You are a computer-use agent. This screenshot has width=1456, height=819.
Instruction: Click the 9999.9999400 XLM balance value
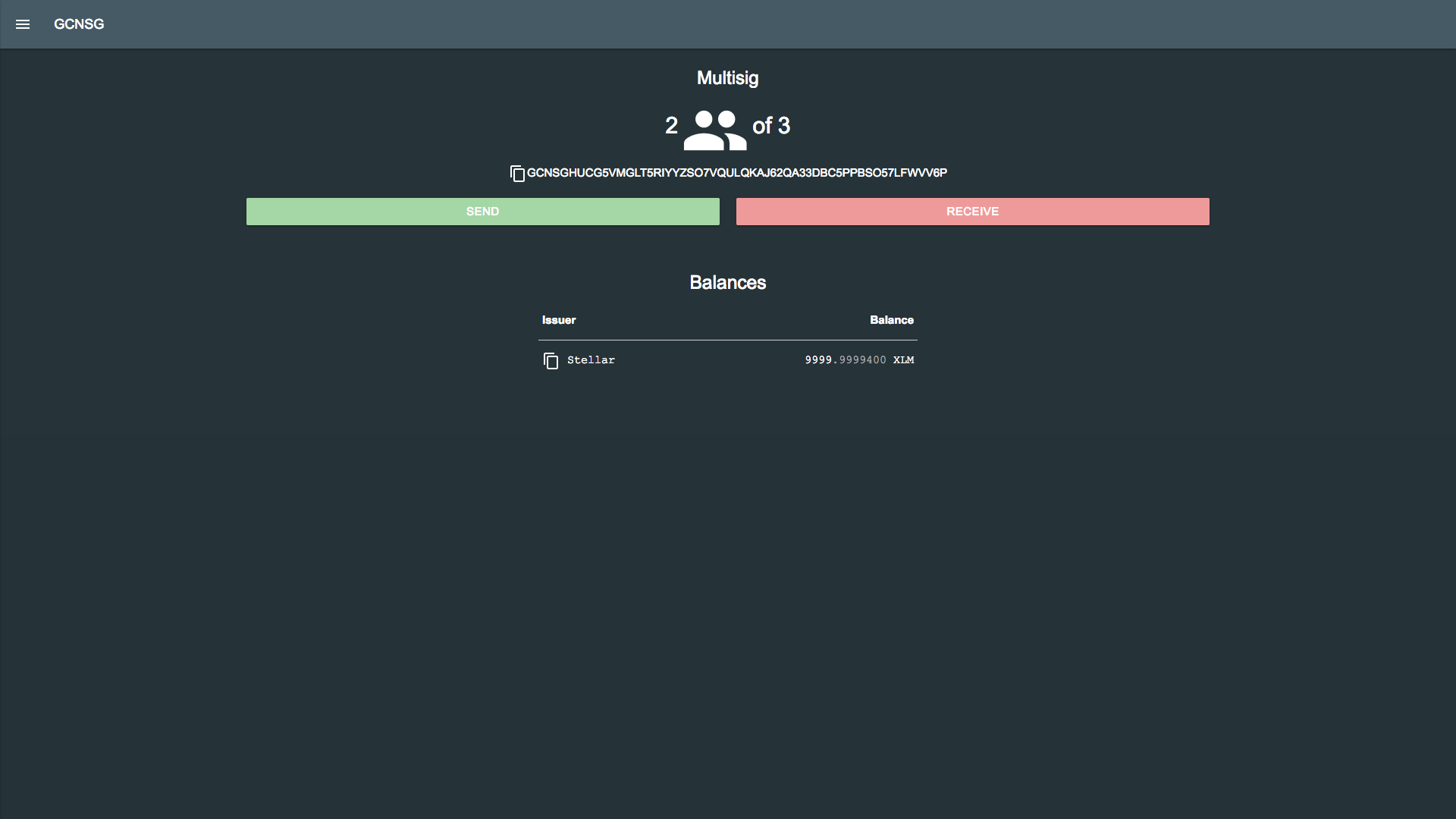[x=859, y=360]
